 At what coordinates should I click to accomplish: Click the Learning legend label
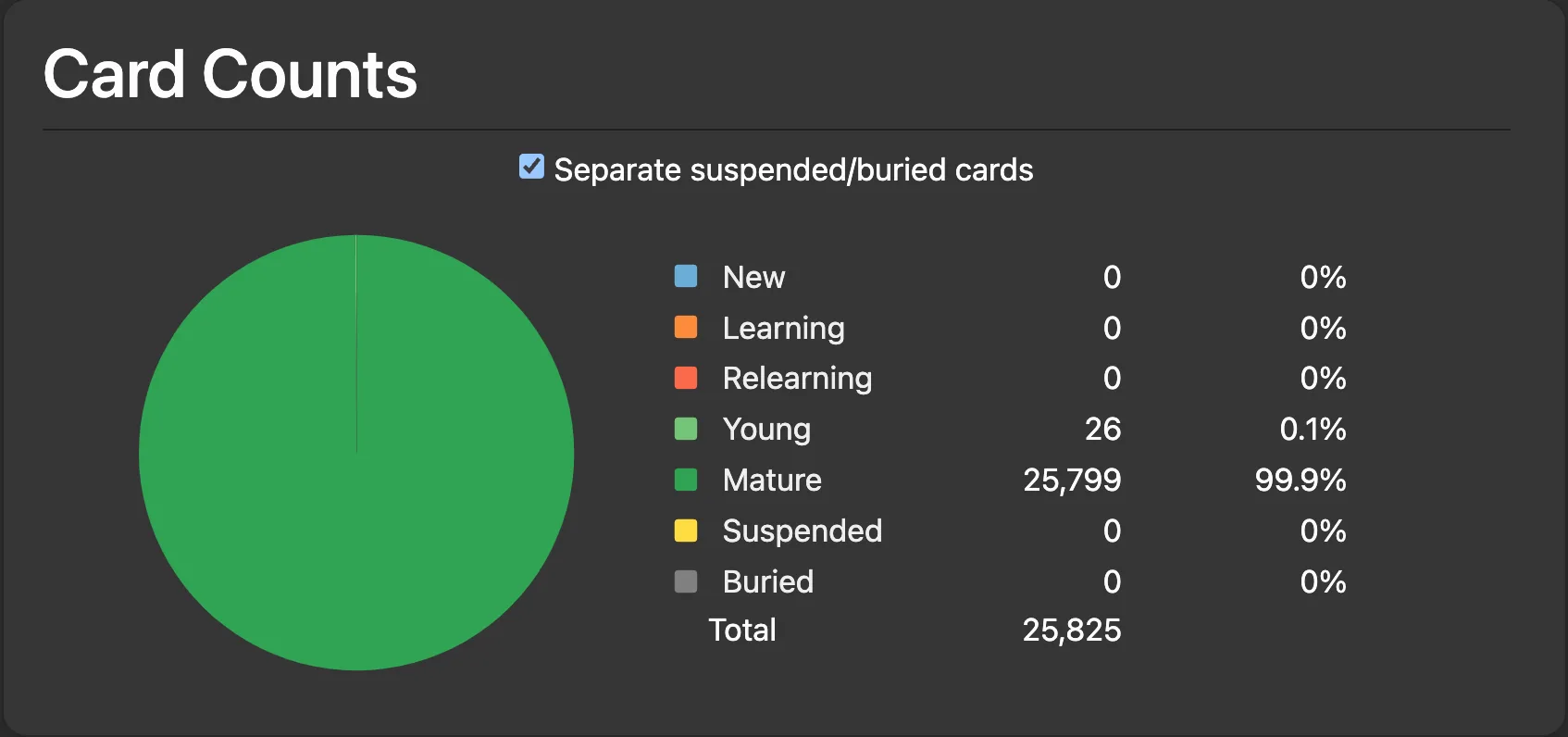(x=783, y=328)
